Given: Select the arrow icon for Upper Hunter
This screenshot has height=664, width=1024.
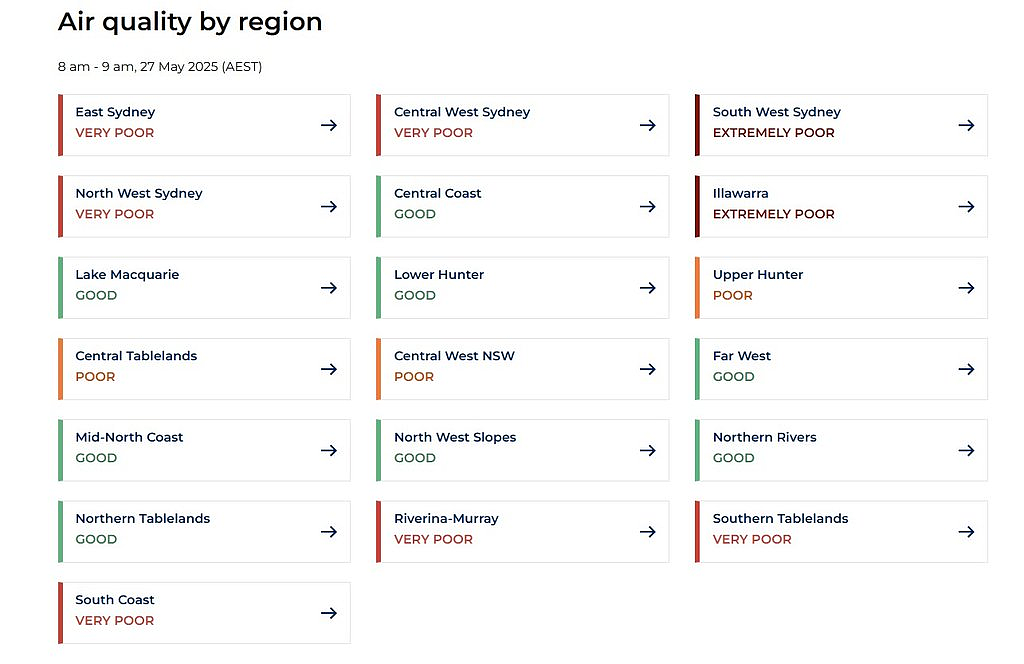Looking at the screenshot, I should coord(967,287).
